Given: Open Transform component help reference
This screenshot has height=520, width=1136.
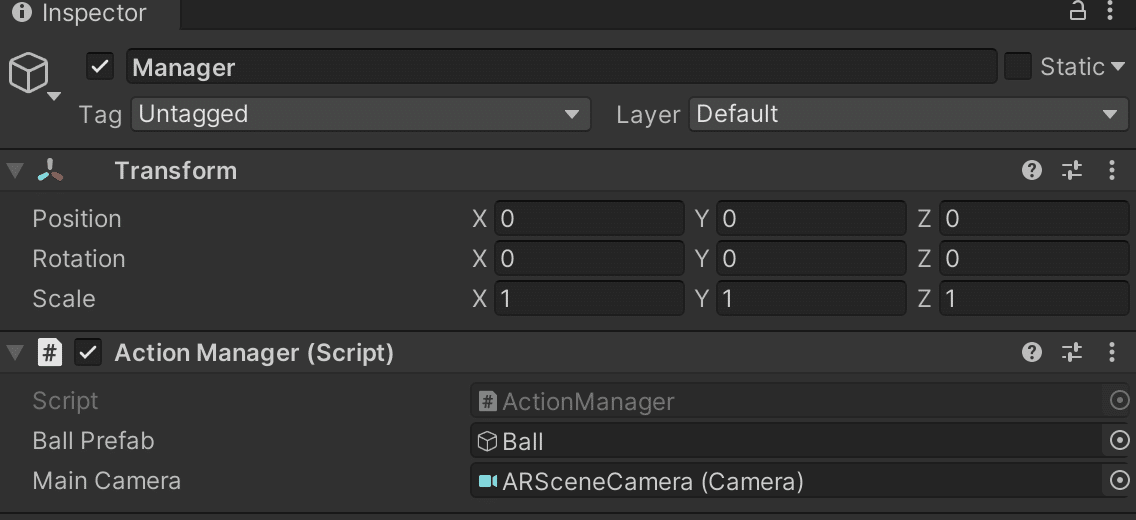Looking at the screenshot, I should (1032, 171).
